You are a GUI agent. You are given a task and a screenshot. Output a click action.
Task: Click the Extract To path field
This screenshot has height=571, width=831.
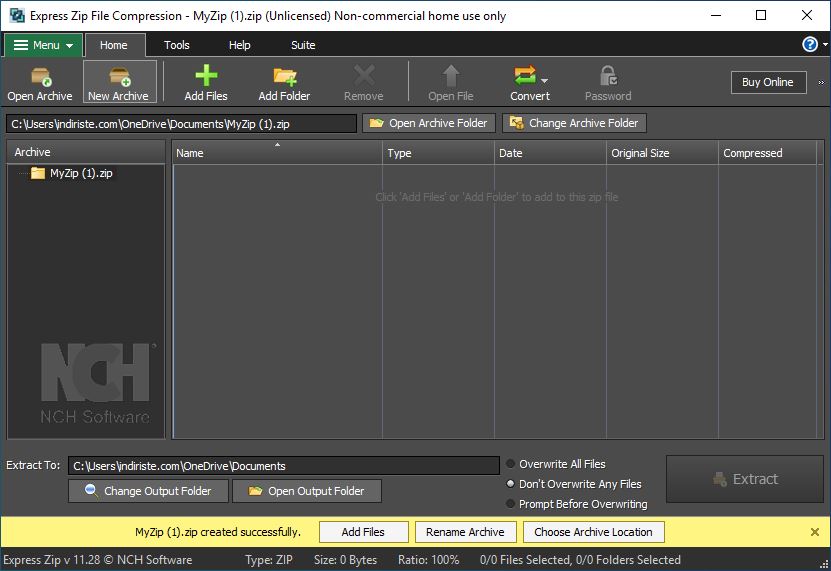[284, 466]
